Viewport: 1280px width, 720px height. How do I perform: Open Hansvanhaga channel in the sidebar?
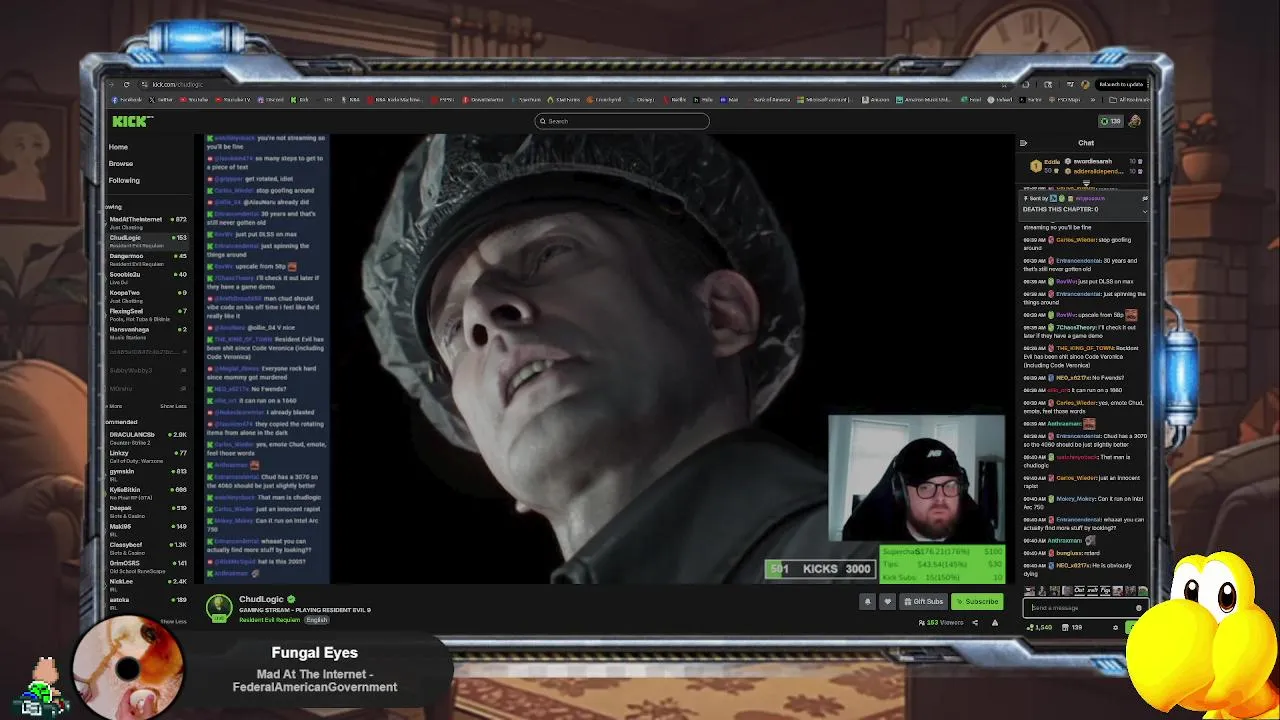(x=148, y=333)
